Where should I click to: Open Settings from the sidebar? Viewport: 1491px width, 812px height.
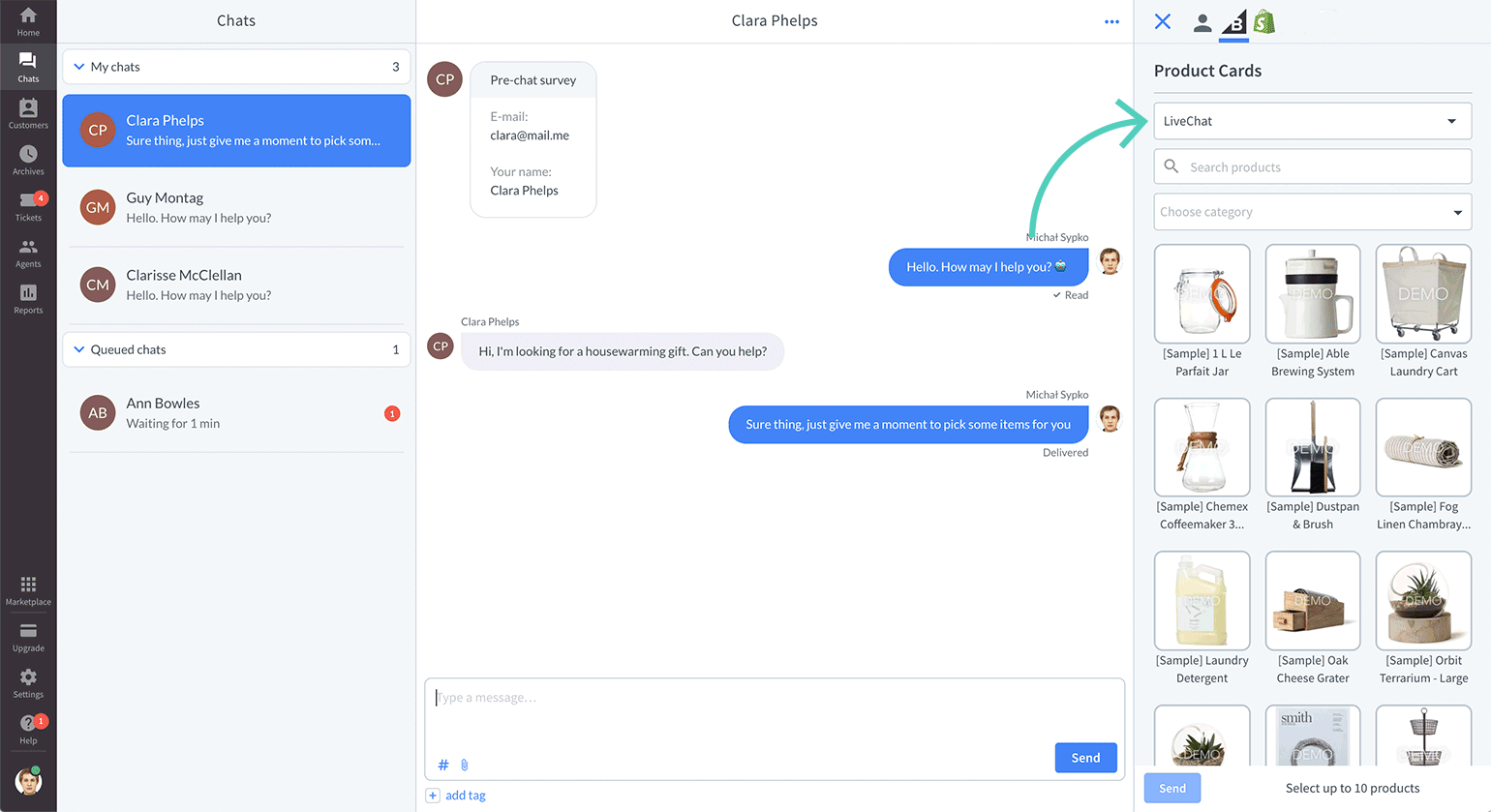(28, 683)
